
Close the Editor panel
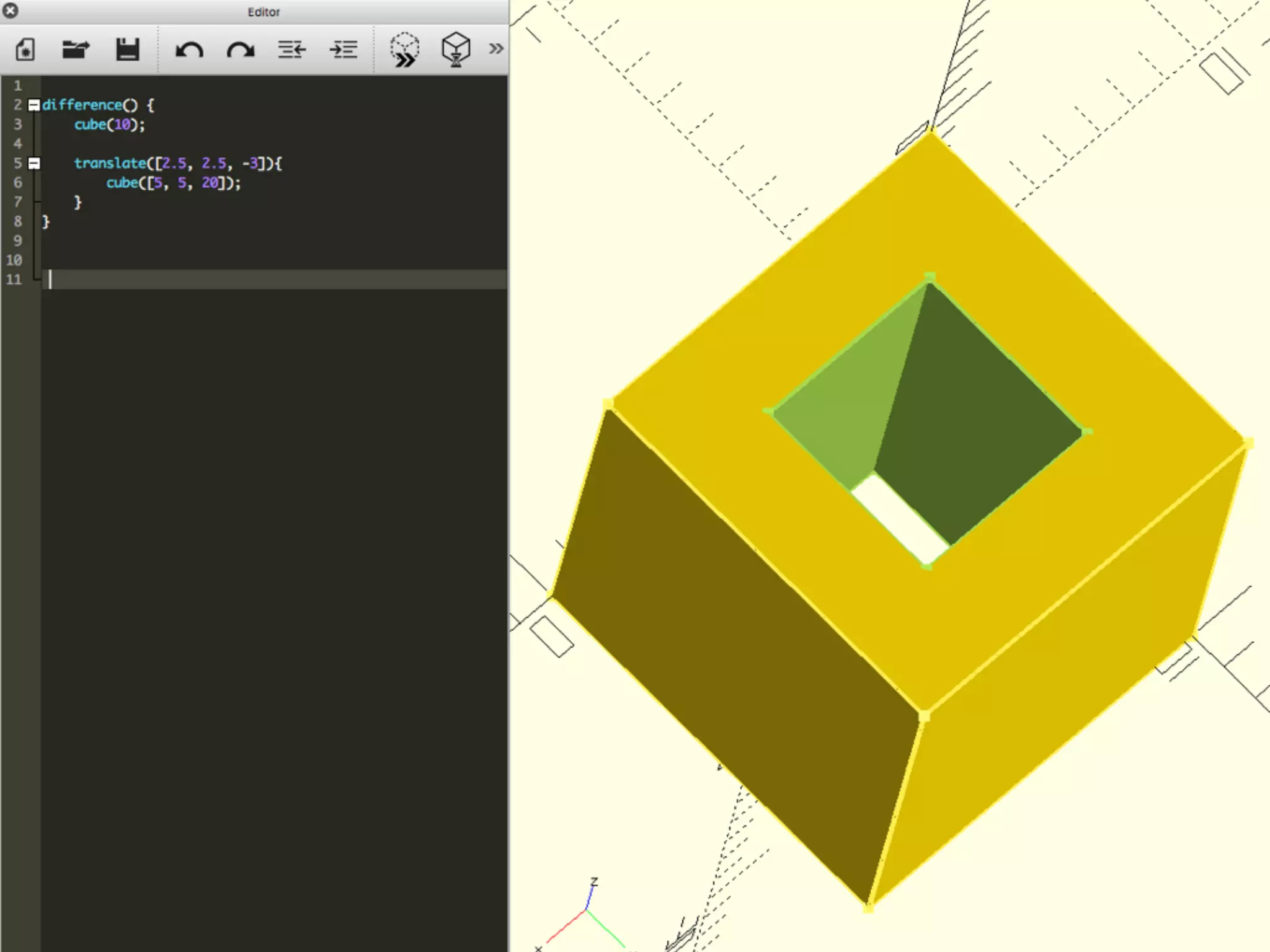click(11, 11)
